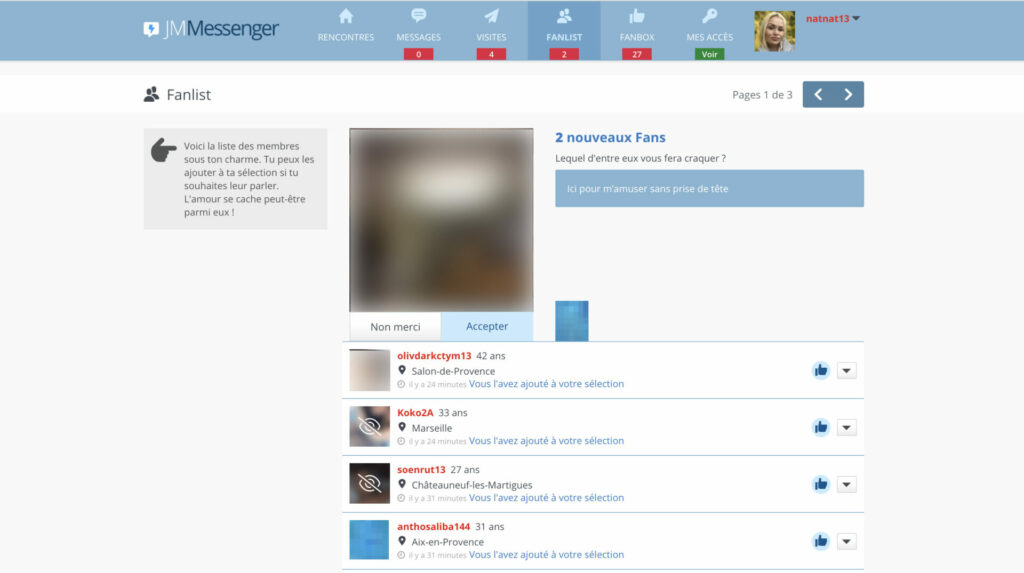Screen dimensions: 1024x573
Task: Click the red Messages counter badge 0
Action: (419, 54)
